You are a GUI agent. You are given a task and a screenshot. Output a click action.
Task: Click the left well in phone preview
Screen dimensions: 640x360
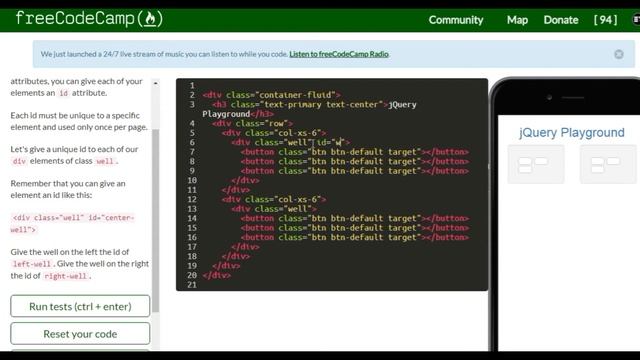coord(536,164)
